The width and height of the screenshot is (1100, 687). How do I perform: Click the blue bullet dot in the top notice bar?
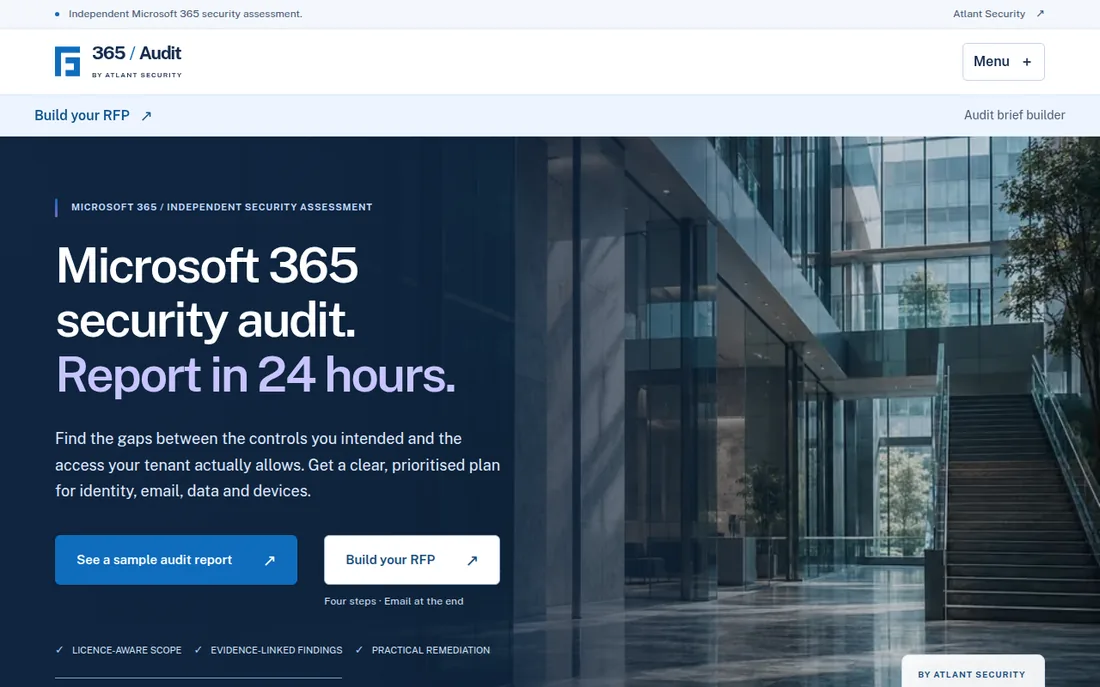58,14
